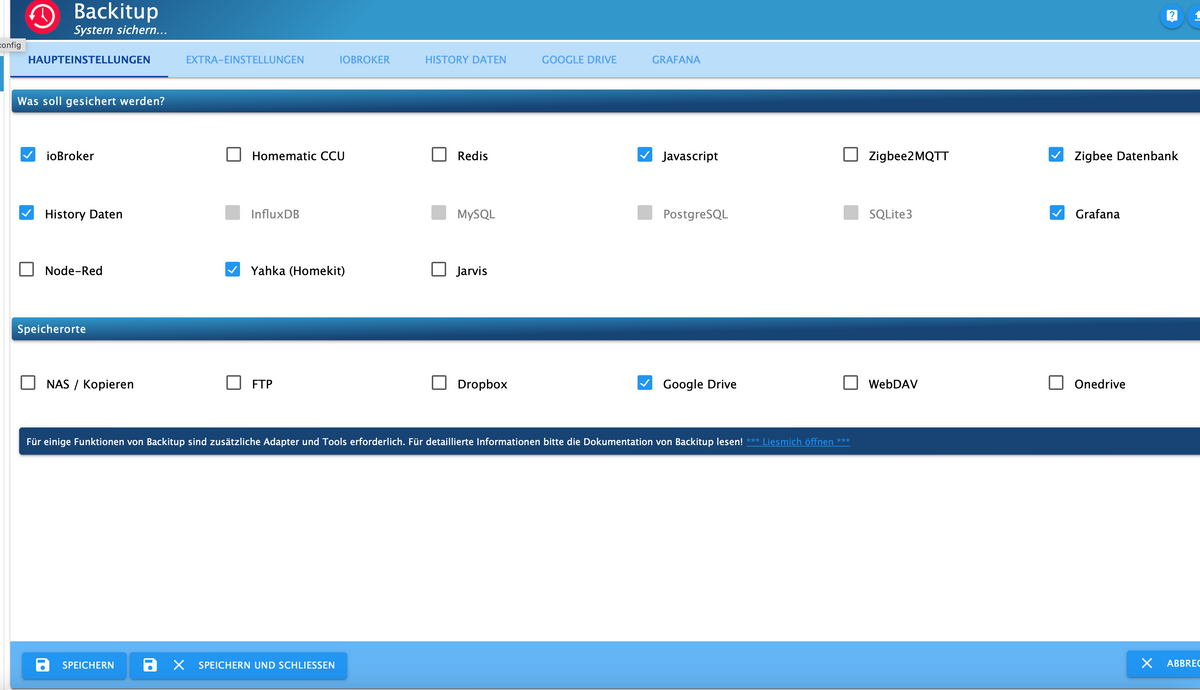Uncheck Zigbee Datenbank checkbox

(1056, 155)
